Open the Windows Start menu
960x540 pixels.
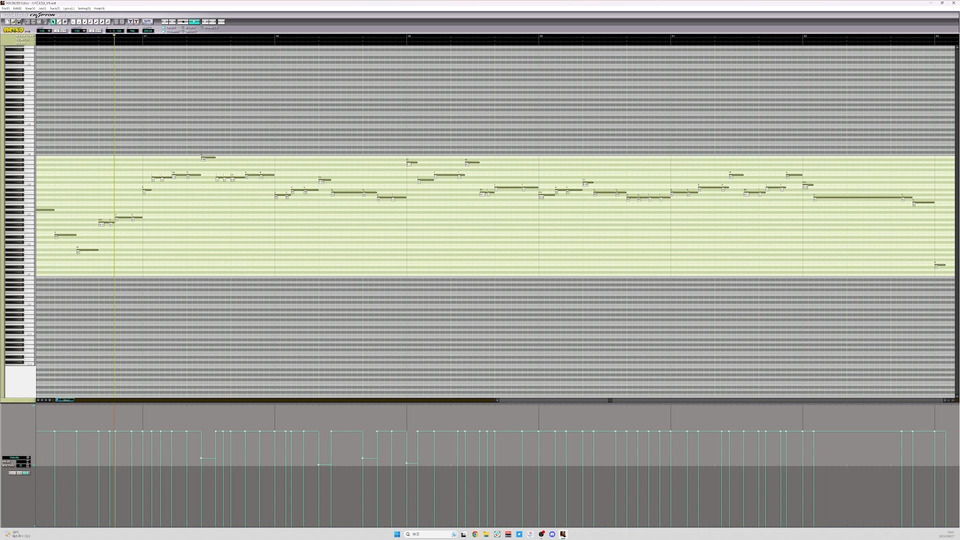pyautogui.click(x=397, y=534)
